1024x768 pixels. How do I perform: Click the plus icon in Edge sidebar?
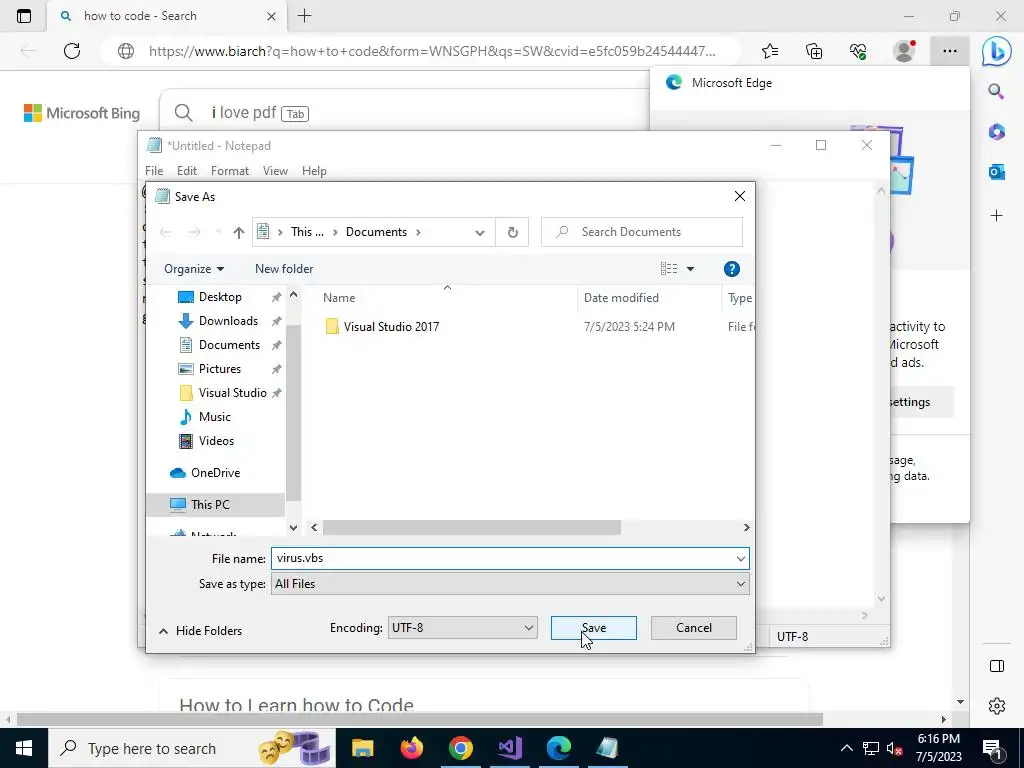(x=996, y=216)
